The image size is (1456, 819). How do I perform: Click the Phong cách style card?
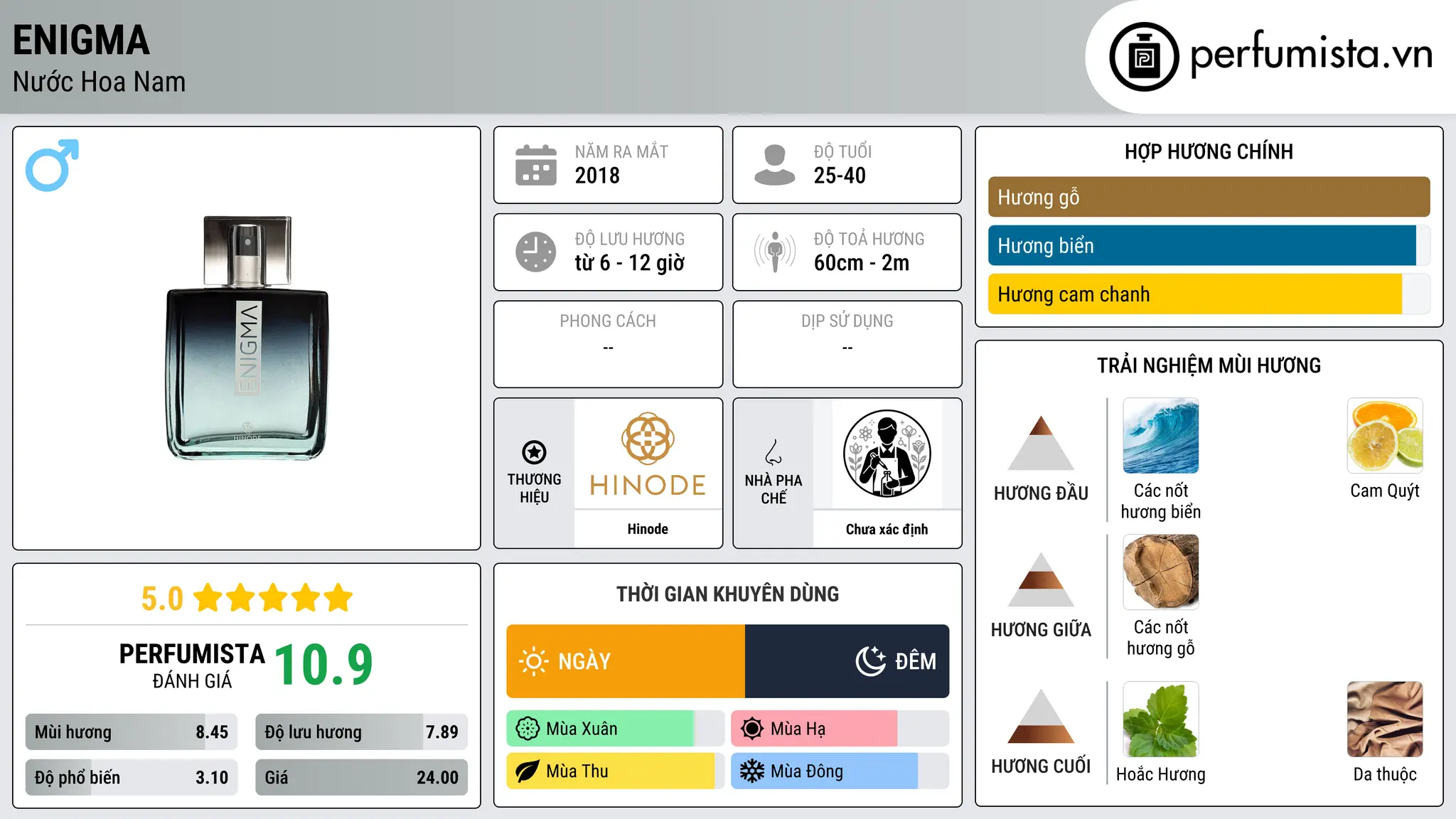[x=608, y=344]
